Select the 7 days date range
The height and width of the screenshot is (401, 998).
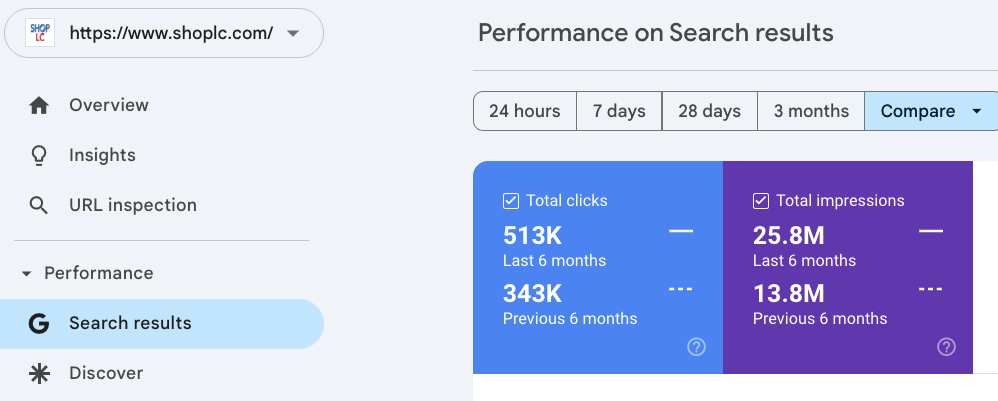tap(619, 111)
